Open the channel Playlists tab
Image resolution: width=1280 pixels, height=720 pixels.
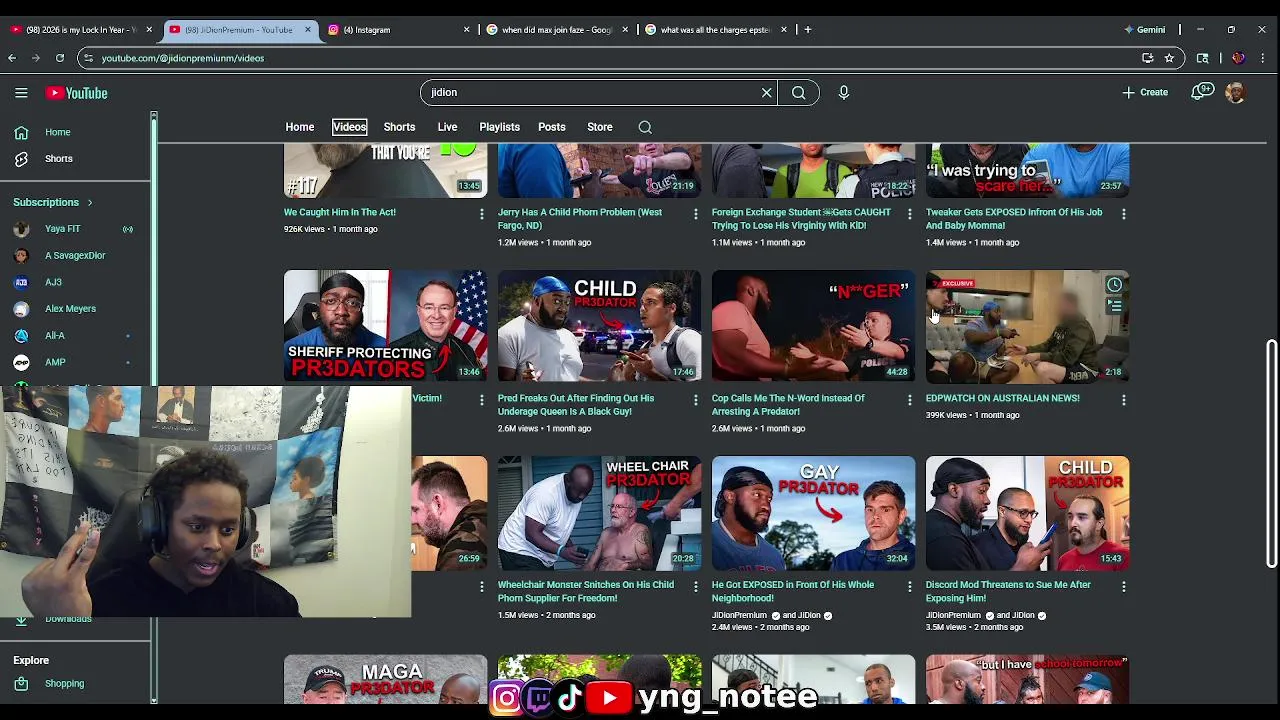(499, 127)
